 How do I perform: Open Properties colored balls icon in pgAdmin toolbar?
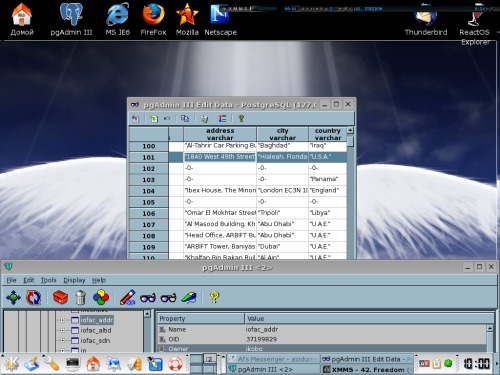pos(101,297)
